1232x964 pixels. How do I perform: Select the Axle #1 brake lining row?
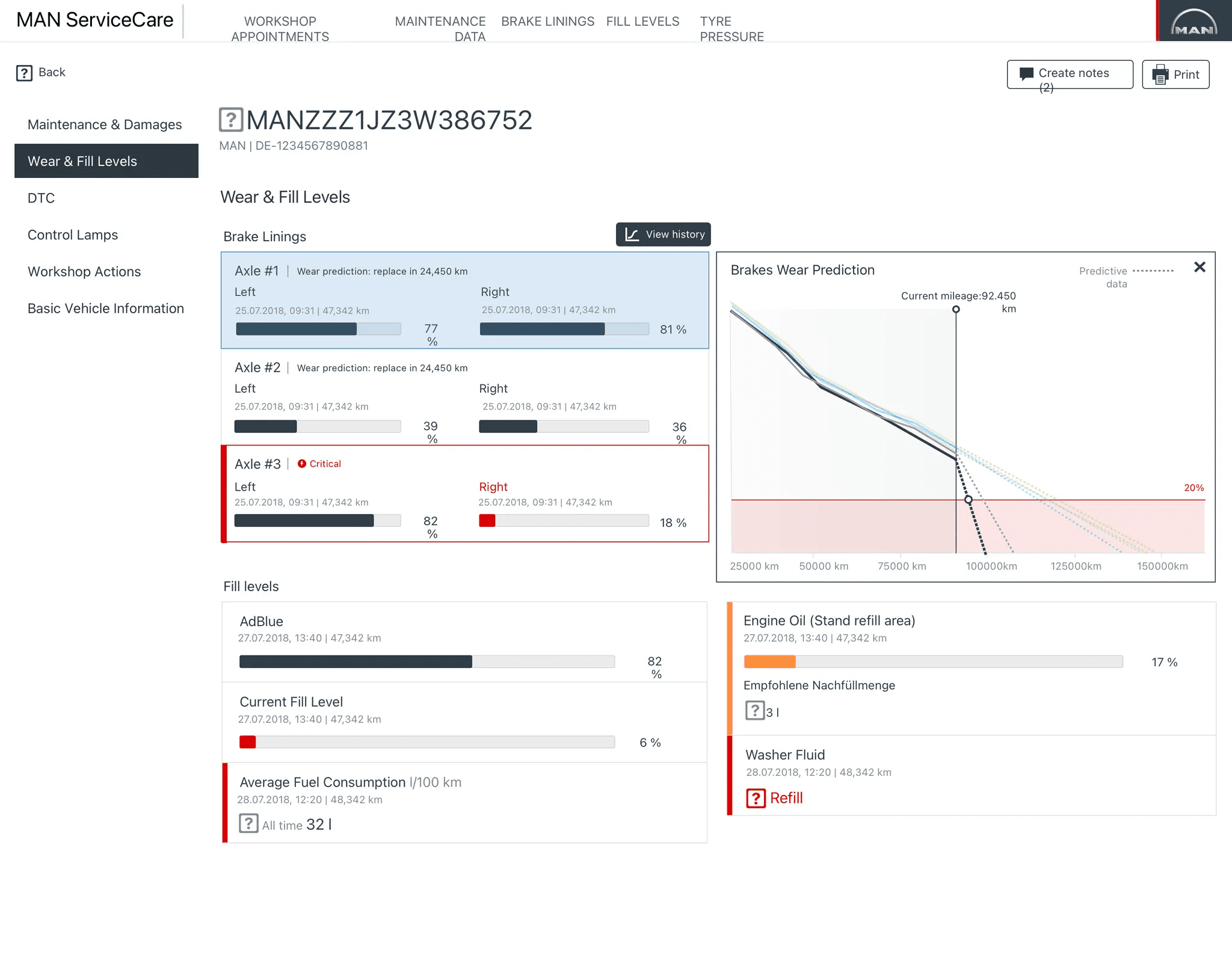tap(464, 300)
